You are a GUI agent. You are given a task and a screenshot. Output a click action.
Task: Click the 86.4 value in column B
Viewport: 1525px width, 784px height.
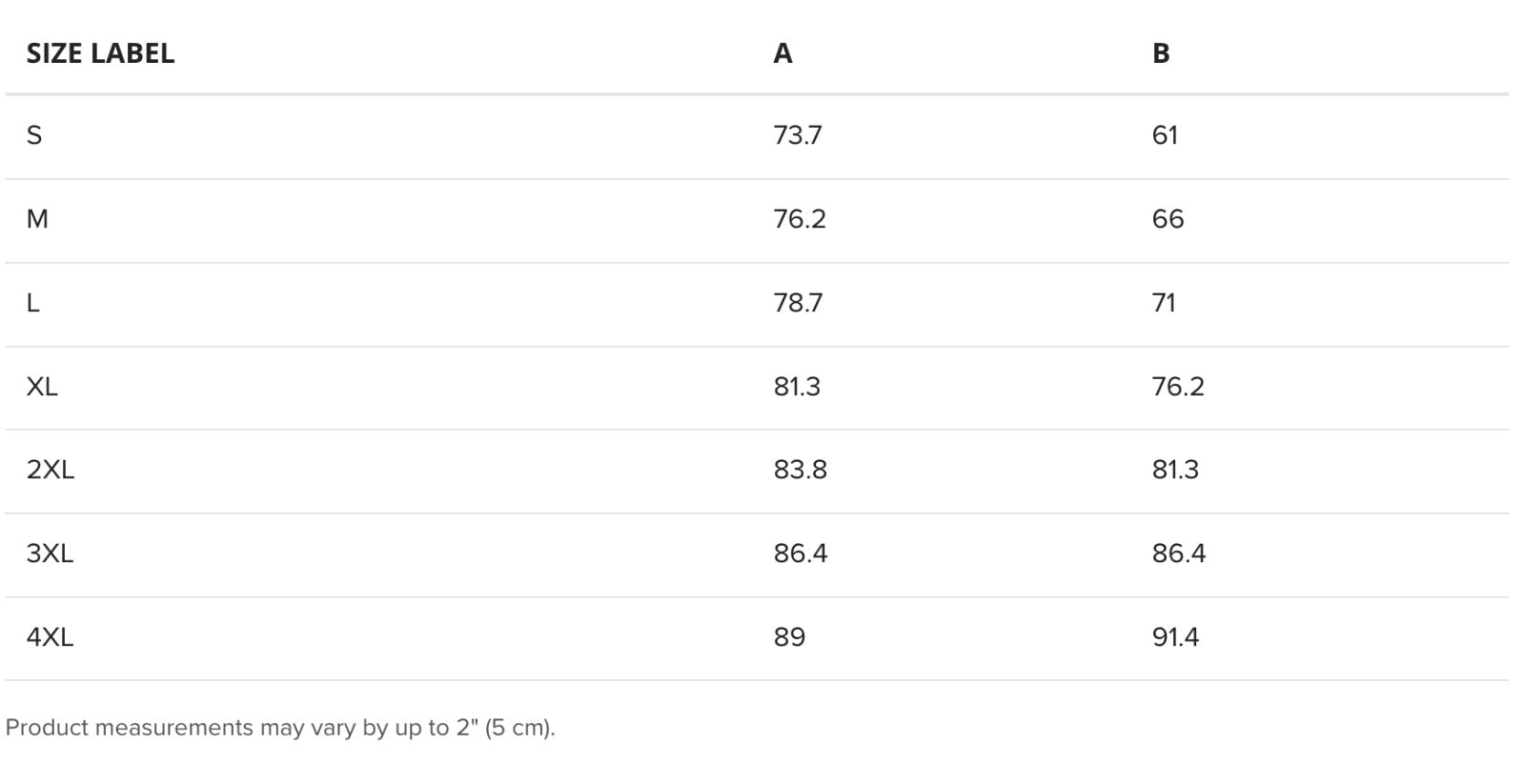(1179, 553)
